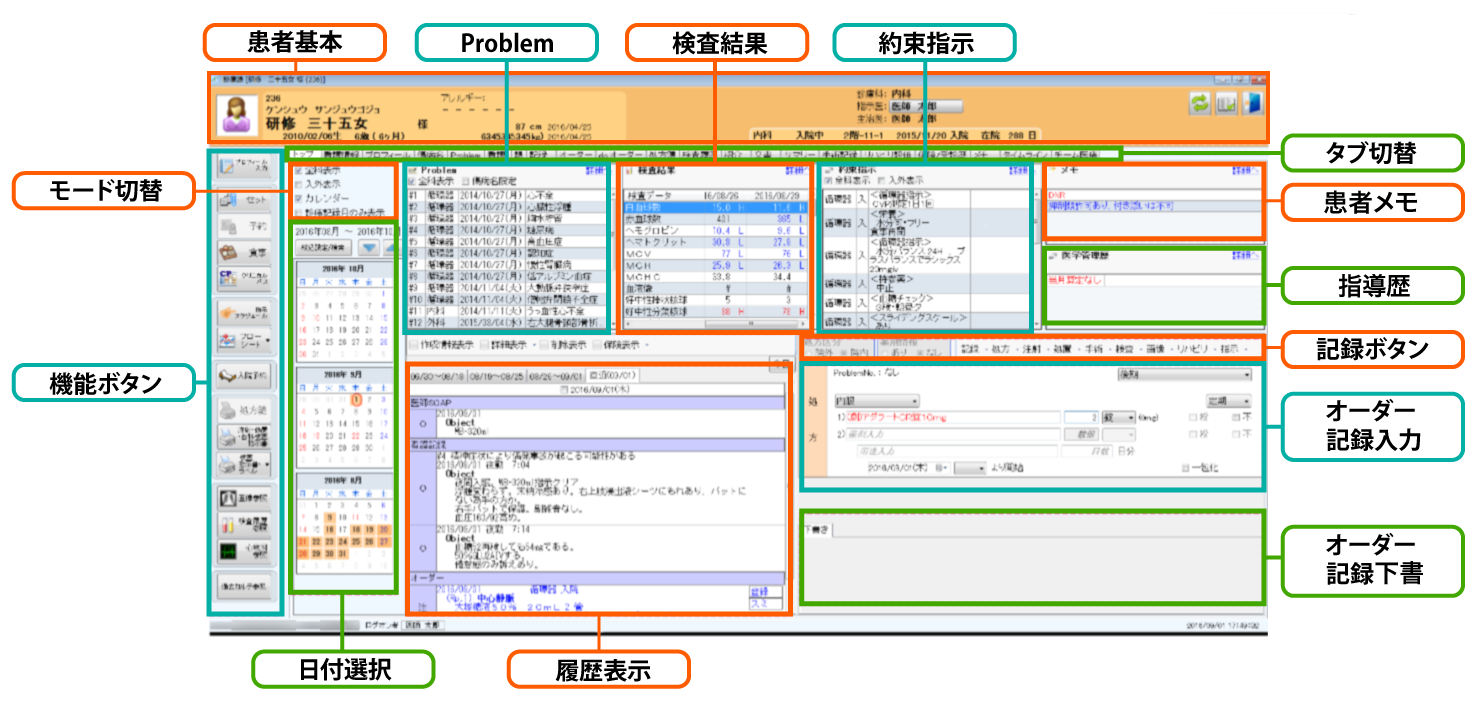Click the セット icon in the sidebar
The width and height of the screenshot is (1478, 703).
[243, 201]
